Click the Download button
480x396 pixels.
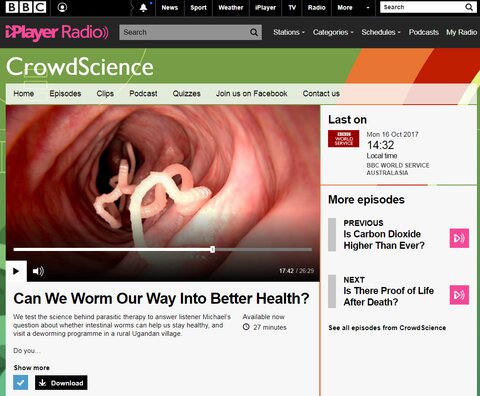point(61,383)
